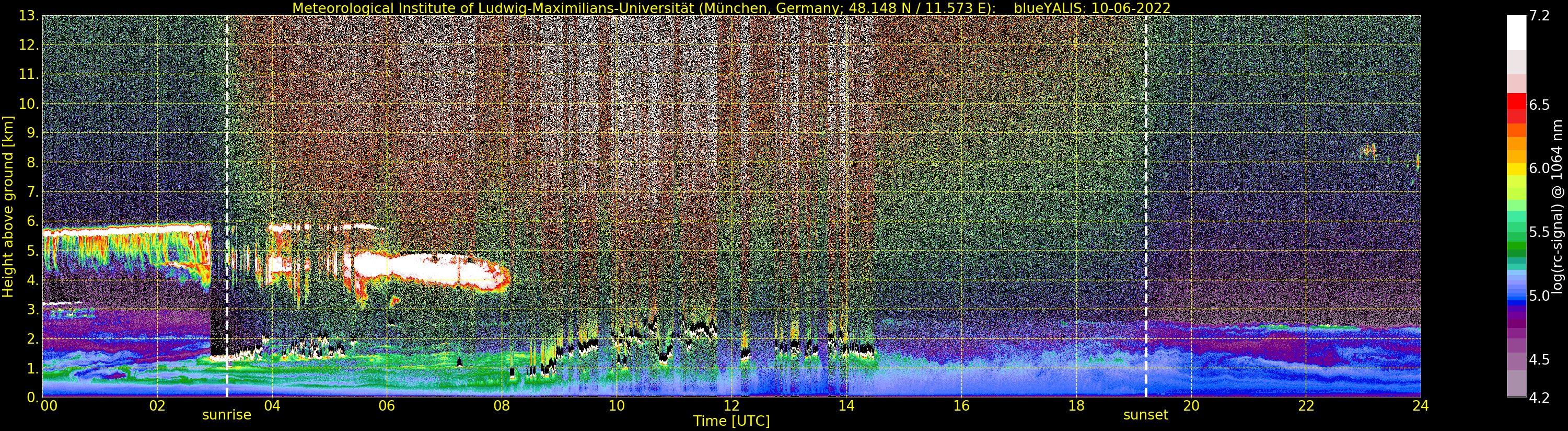Click colorbar value "4.5"
This screenshot has width=1568, height=431.
point(1540,360)
